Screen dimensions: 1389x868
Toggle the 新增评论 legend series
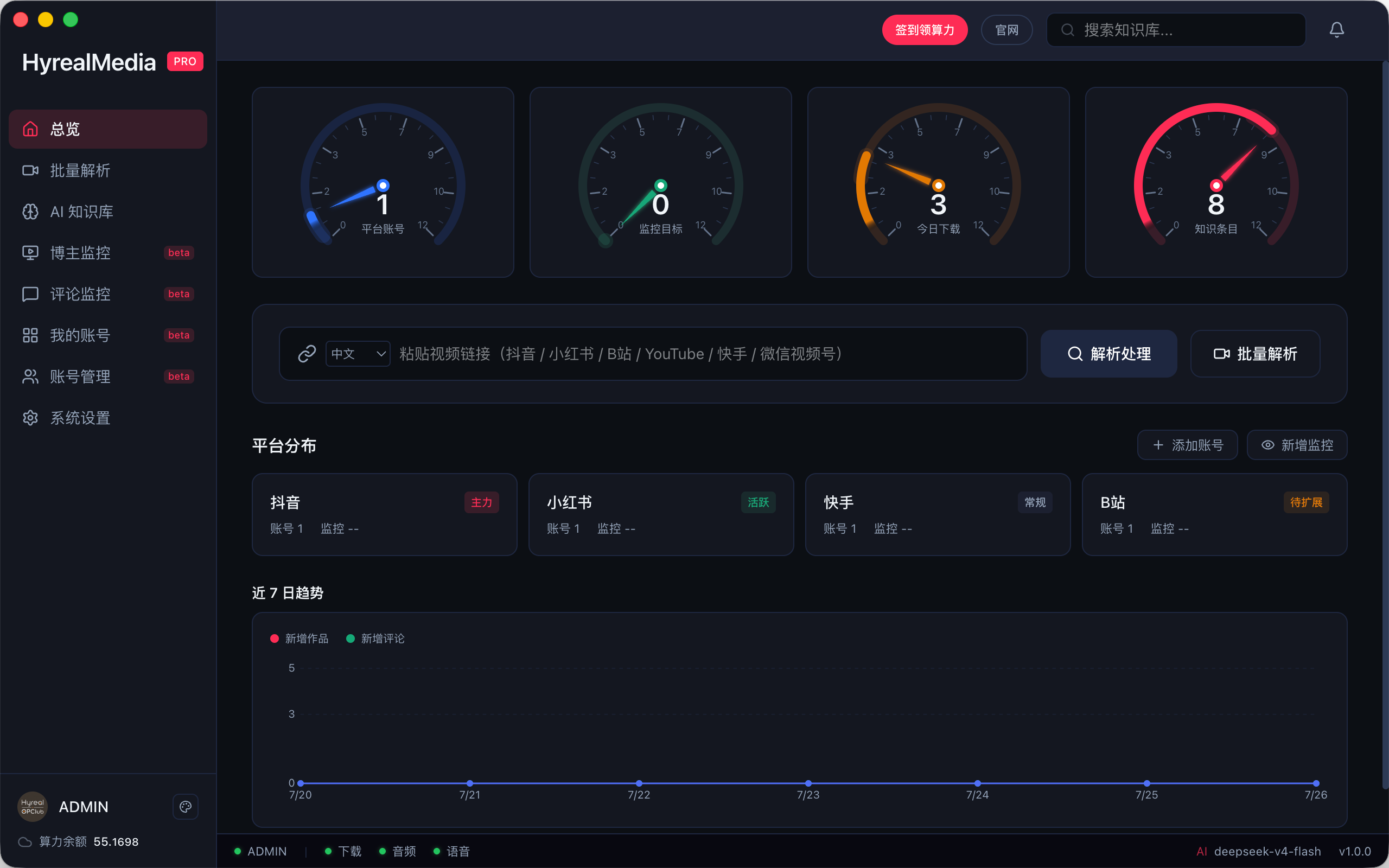(375, 639)
